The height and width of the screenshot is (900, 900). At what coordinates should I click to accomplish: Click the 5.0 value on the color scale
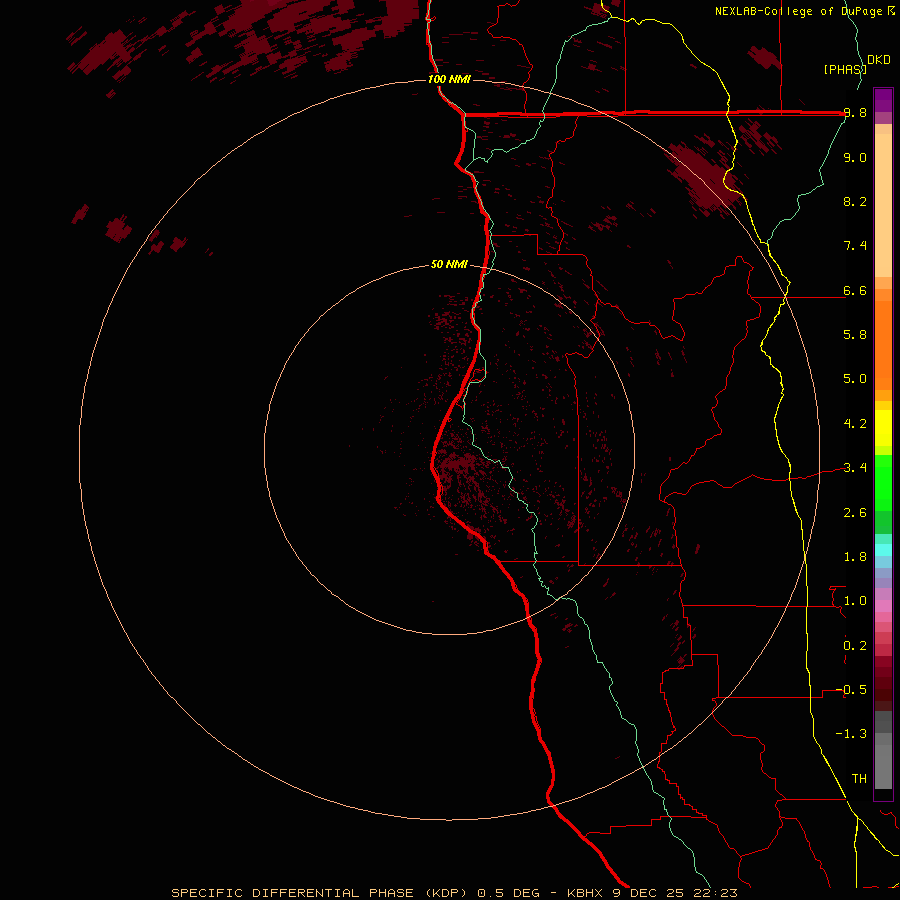pos(855,379)
